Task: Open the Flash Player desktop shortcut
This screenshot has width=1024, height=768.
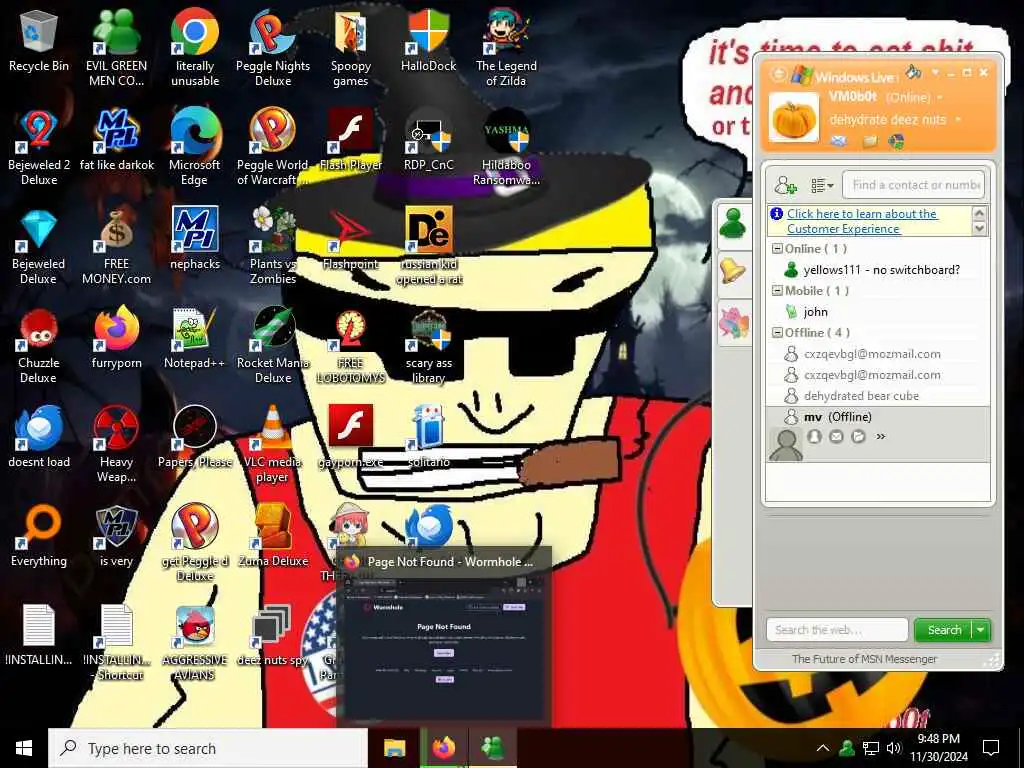Action: (351, 140)
